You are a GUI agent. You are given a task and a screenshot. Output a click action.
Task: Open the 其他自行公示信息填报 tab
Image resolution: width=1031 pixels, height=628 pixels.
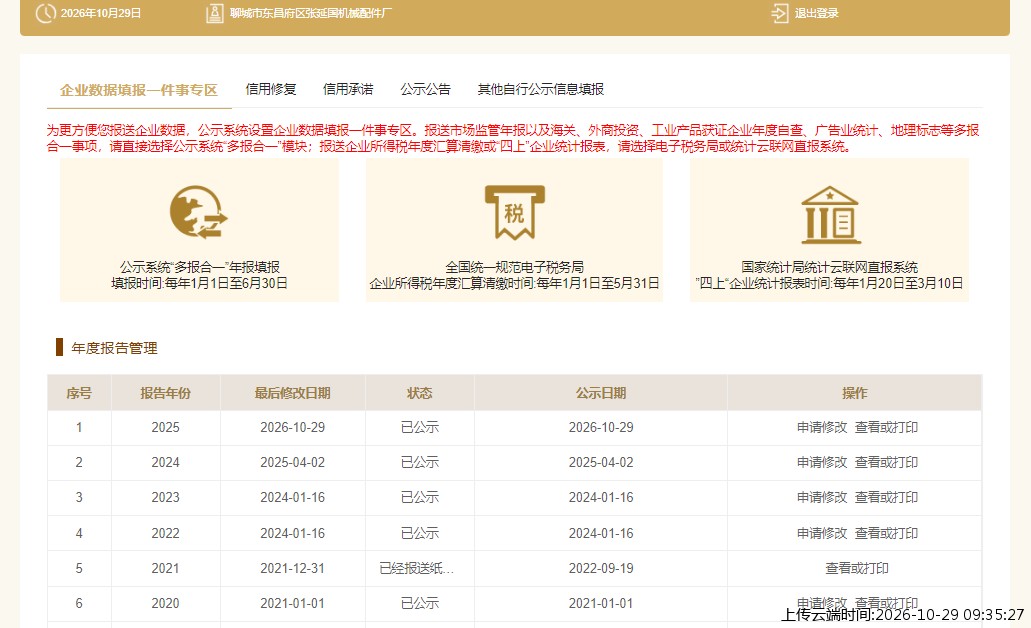(540, 89)
